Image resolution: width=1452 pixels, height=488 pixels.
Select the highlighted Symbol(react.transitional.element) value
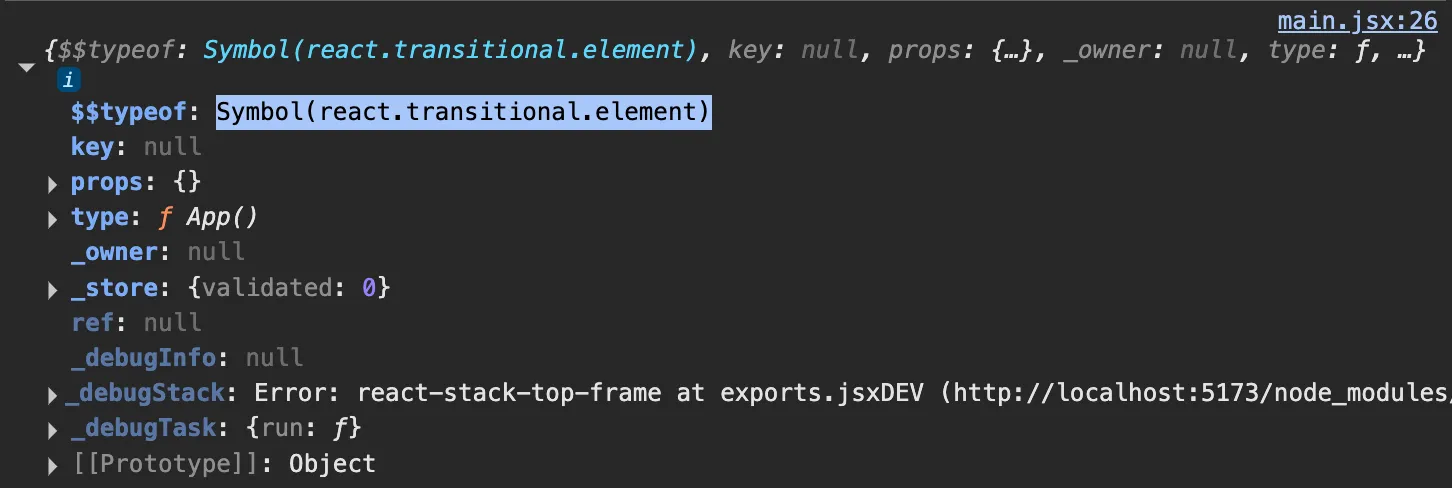[464, 112]
